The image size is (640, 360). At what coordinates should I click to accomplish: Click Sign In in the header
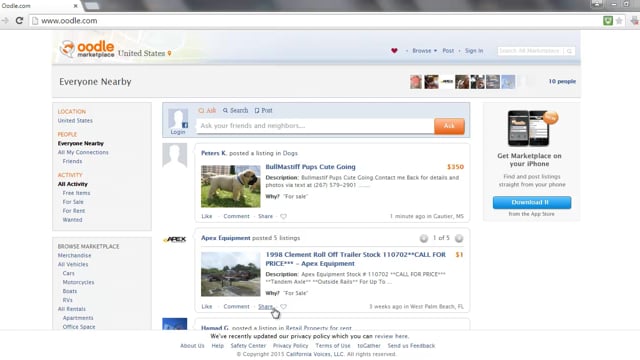point(474,51)
